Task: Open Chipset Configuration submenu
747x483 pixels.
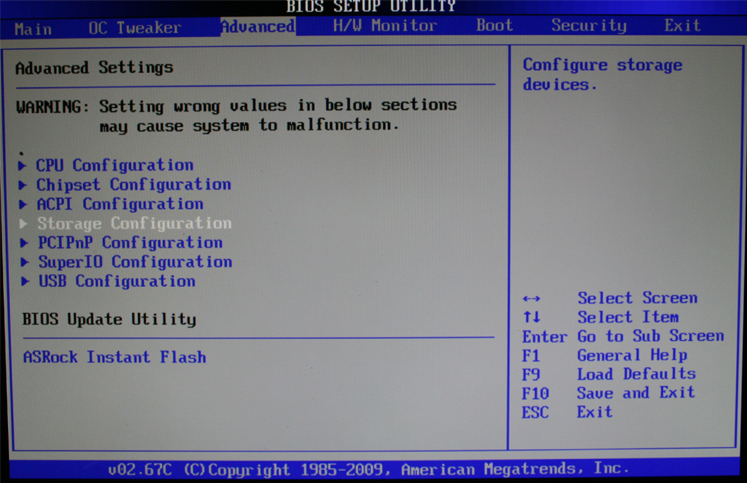Action: [134, 184]
